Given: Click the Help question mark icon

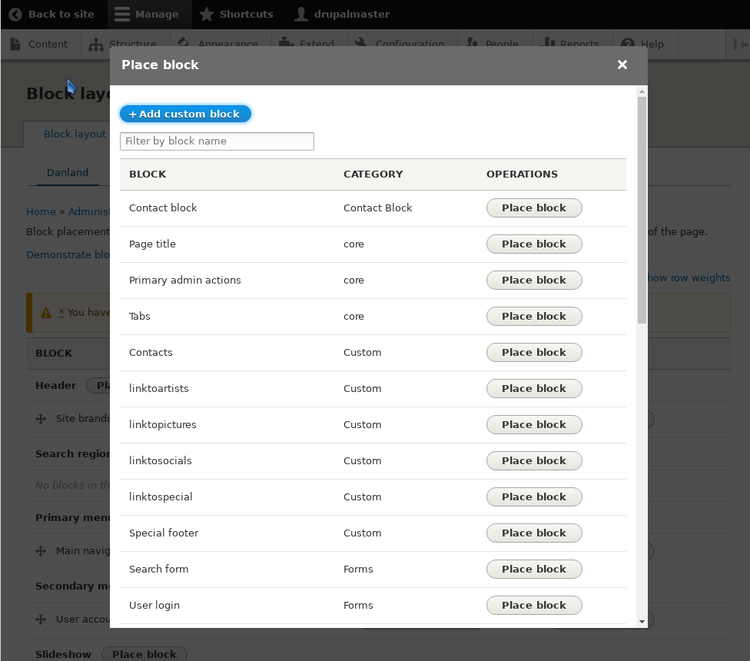Looking at the screenshot, I should (627, 44).
